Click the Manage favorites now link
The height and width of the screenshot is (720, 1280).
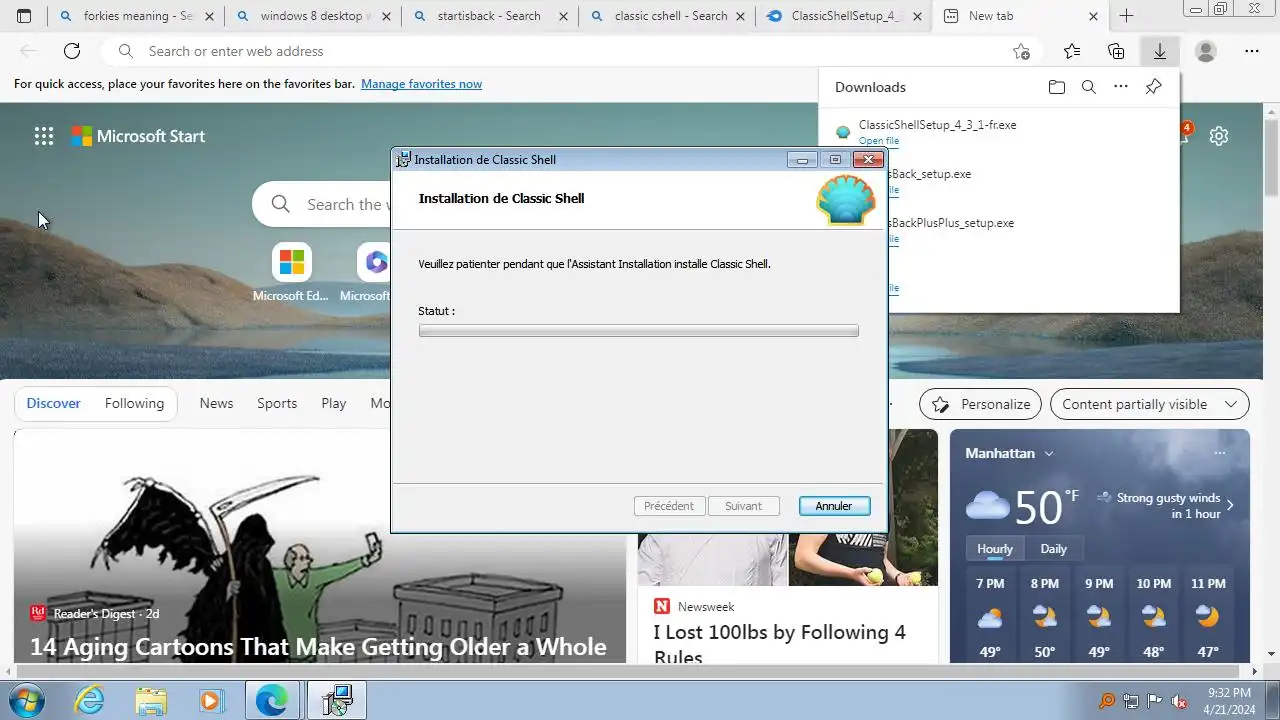pyautogui.click(x=421, y=84)
